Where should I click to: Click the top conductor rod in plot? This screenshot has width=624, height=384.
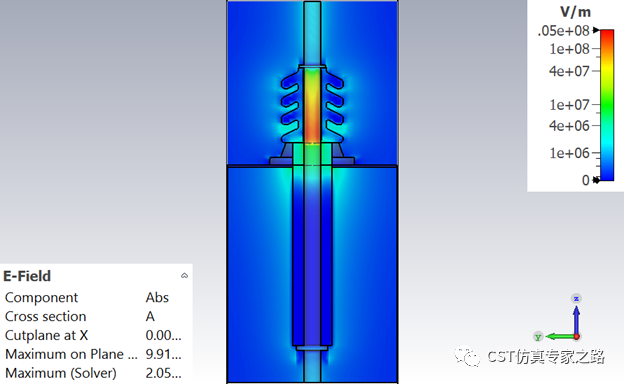[x=312, y=34]
